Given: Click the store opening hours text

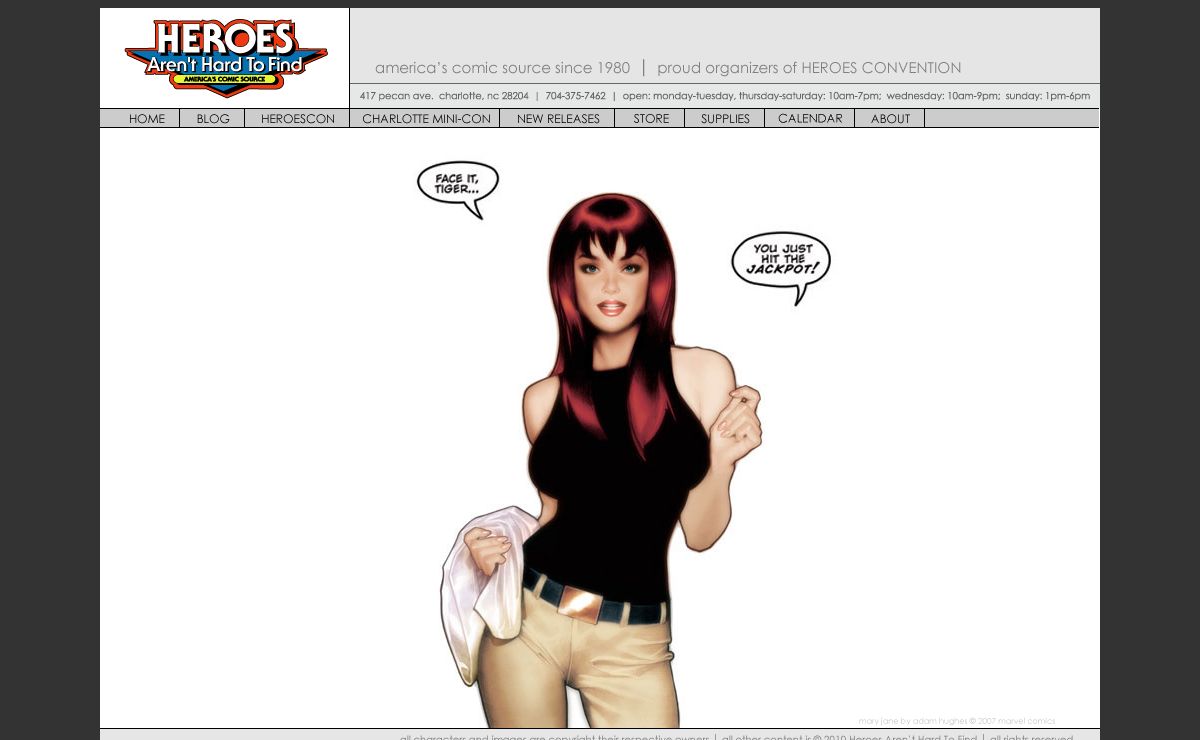Looking at the screenshot, I should coord(856,96).
